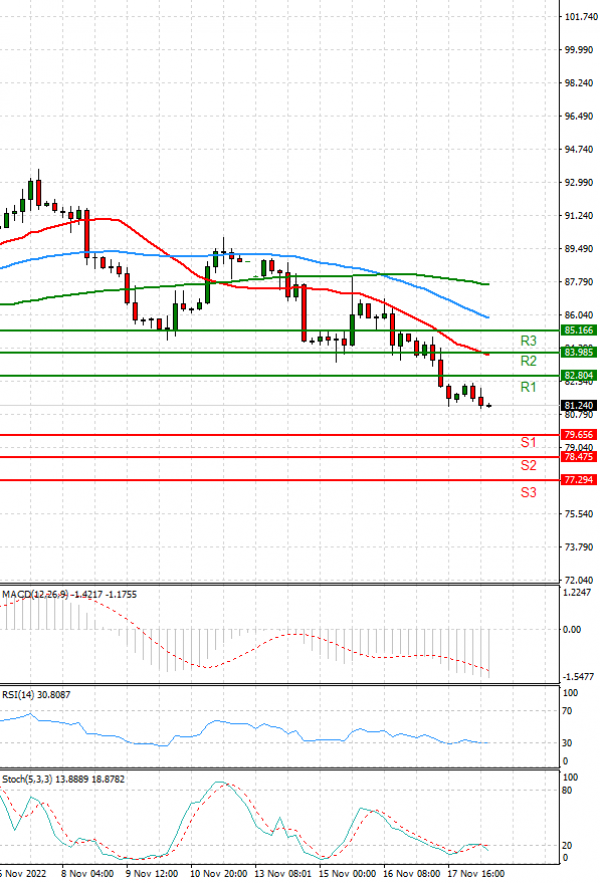Click the 87.790 price axis value
Image resolution: width=600 pixels, height=883 pixels.
579,282
